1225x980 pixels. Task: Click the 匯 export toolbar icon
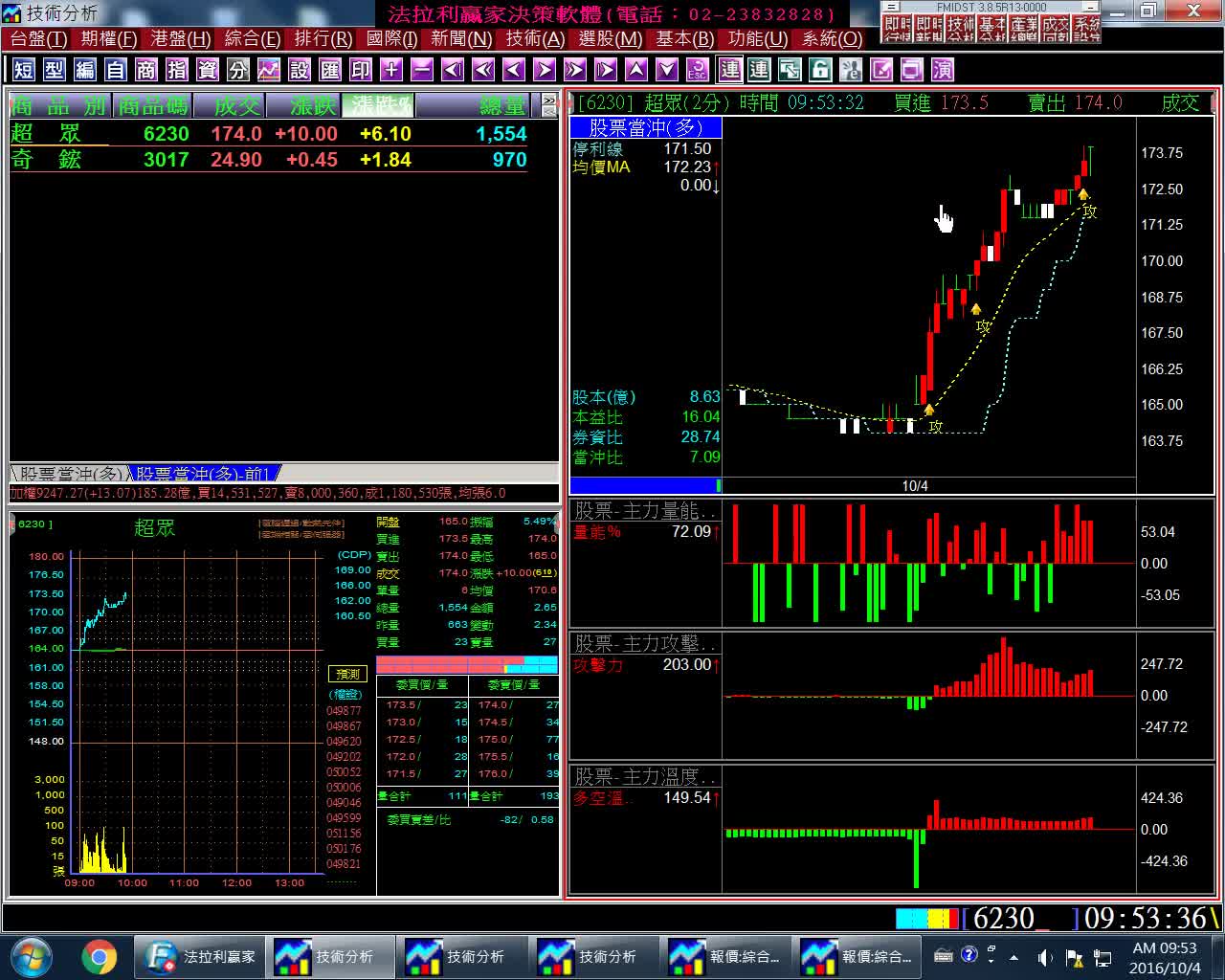point(330,70)
